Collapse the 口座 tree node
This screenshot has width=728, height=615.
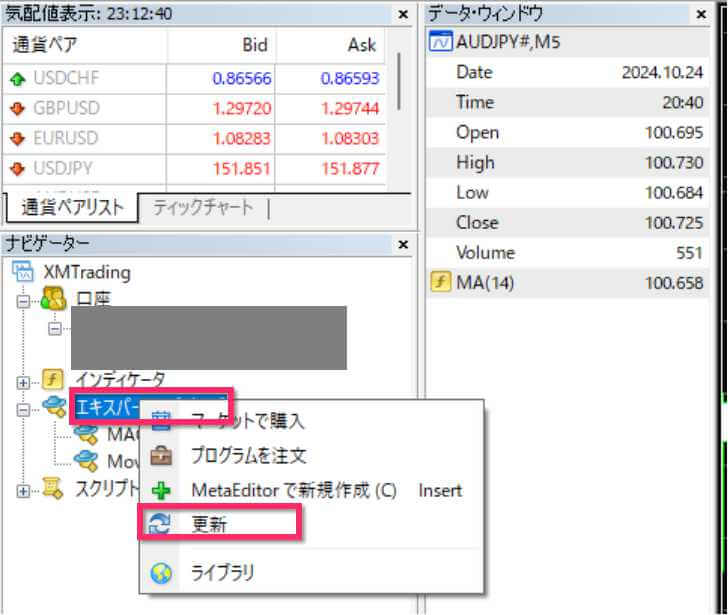[25, 299]
